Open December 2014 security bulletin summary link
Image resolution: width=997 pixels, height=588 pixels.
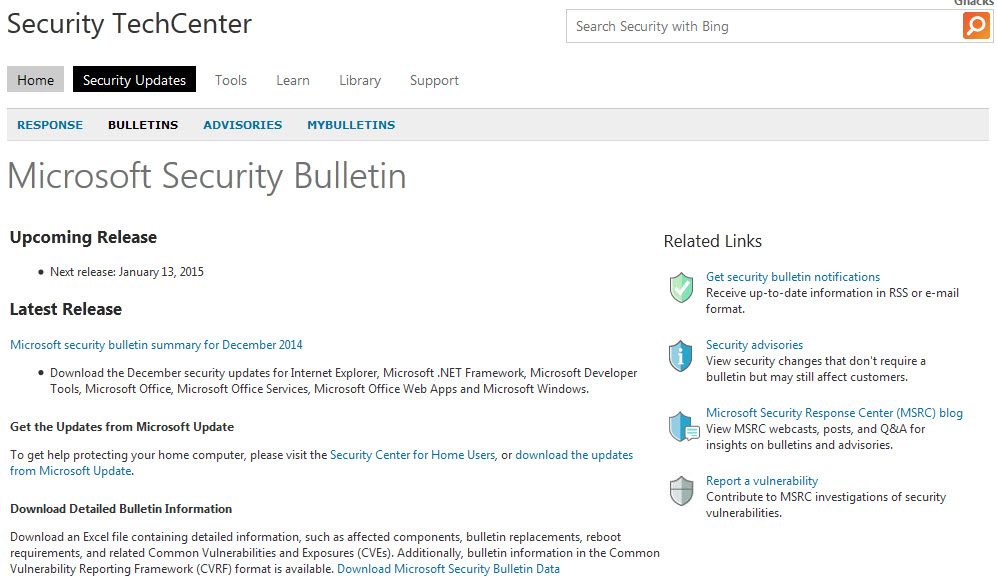coord(156,345)
